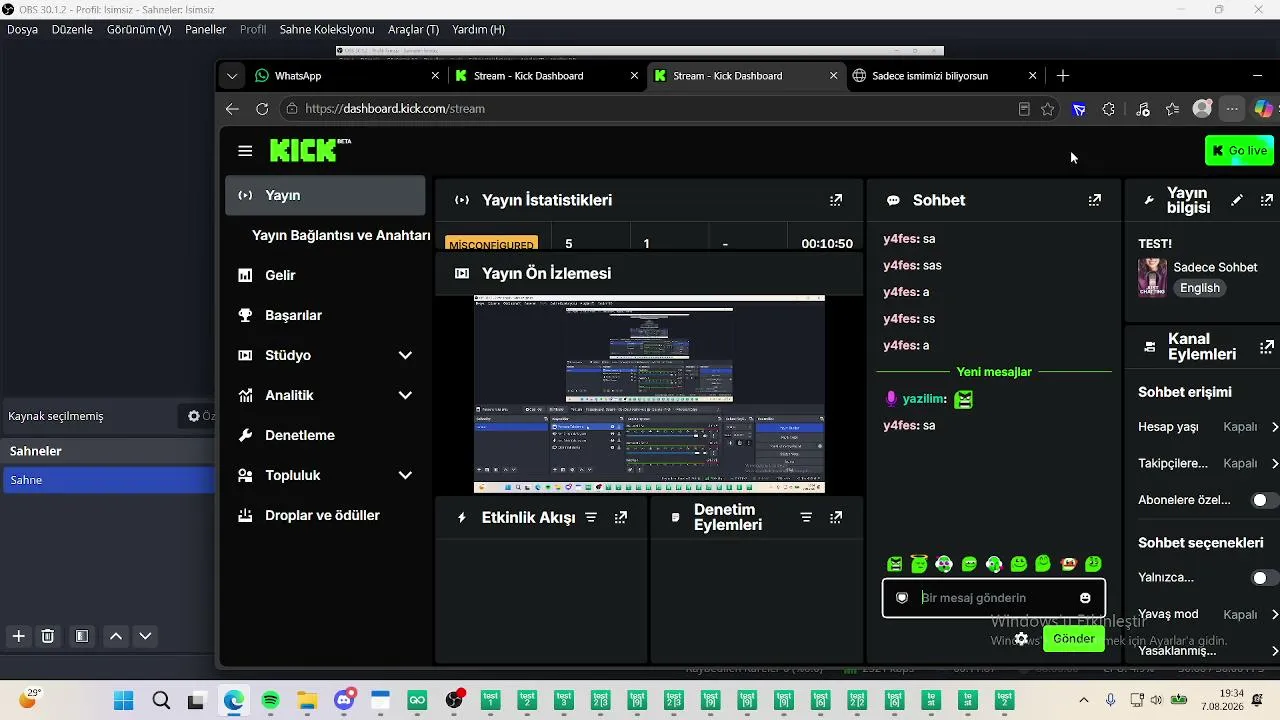The height and width of the screenshot is (720, 1280).
Task: Edit stream info with the pencil icon
Action: 1237,200
